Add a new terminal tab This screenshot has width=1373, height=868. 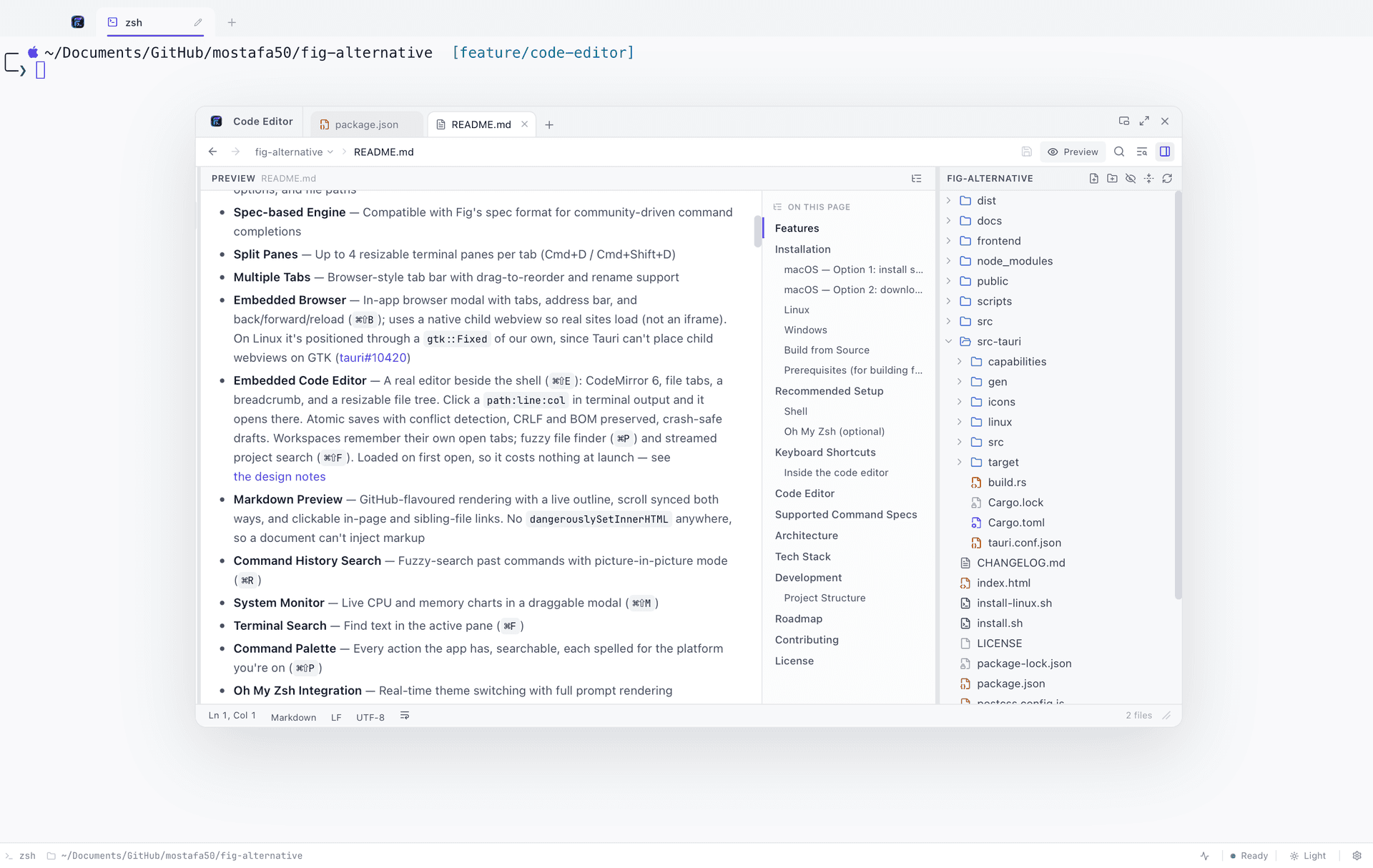[x=232, y=23]
